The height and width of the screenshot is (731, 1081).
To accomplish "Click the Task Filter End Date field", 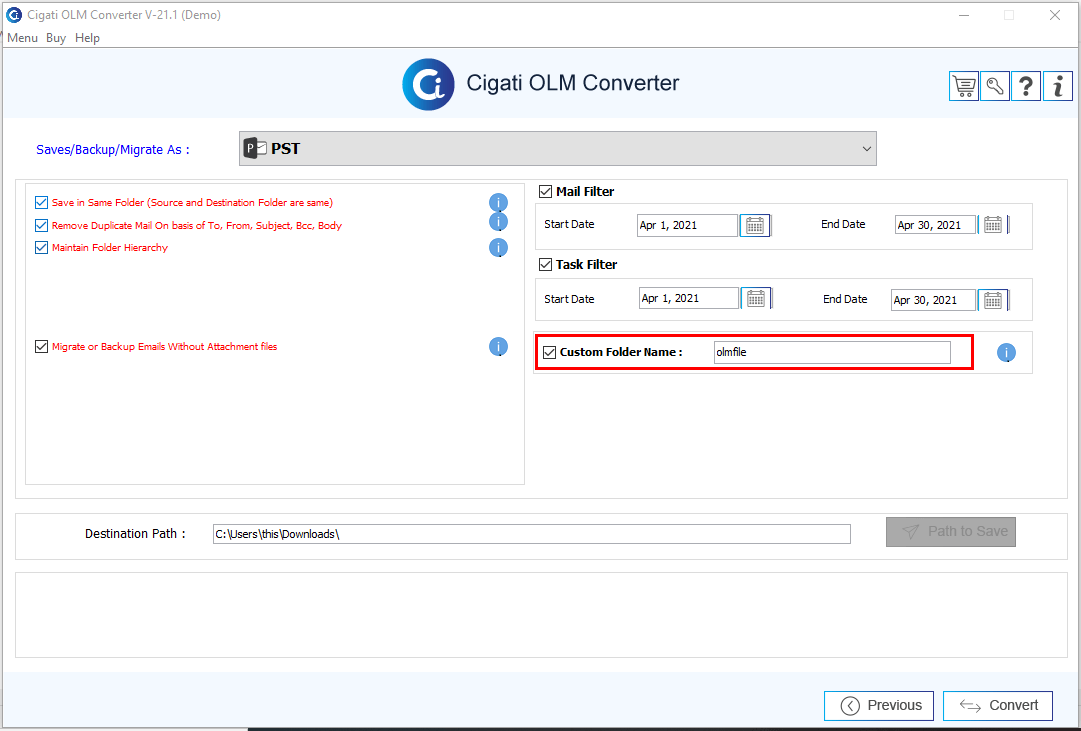I will pos(933,300).
